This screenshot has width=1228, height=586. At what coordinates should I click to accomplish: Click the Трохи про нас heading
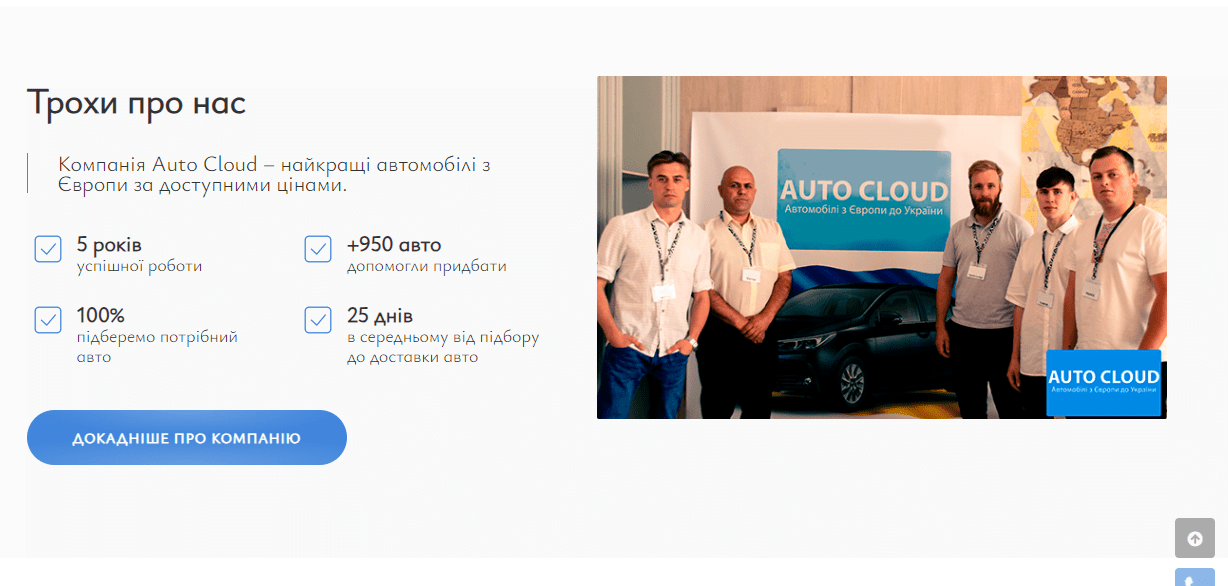[x=136, y=103]
